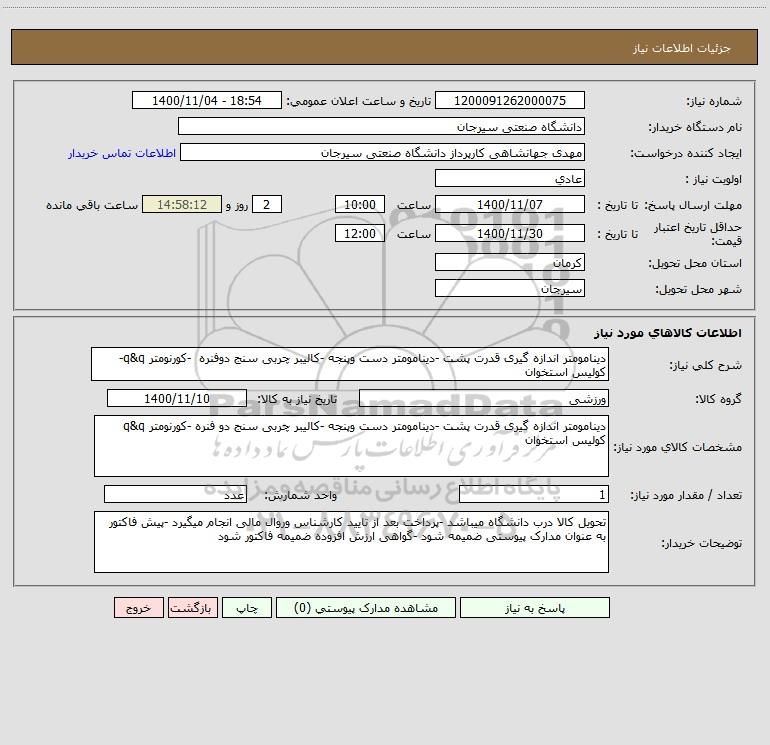Click label ساعت باقی مانده
770x745 pixels.
click(92, 205)
